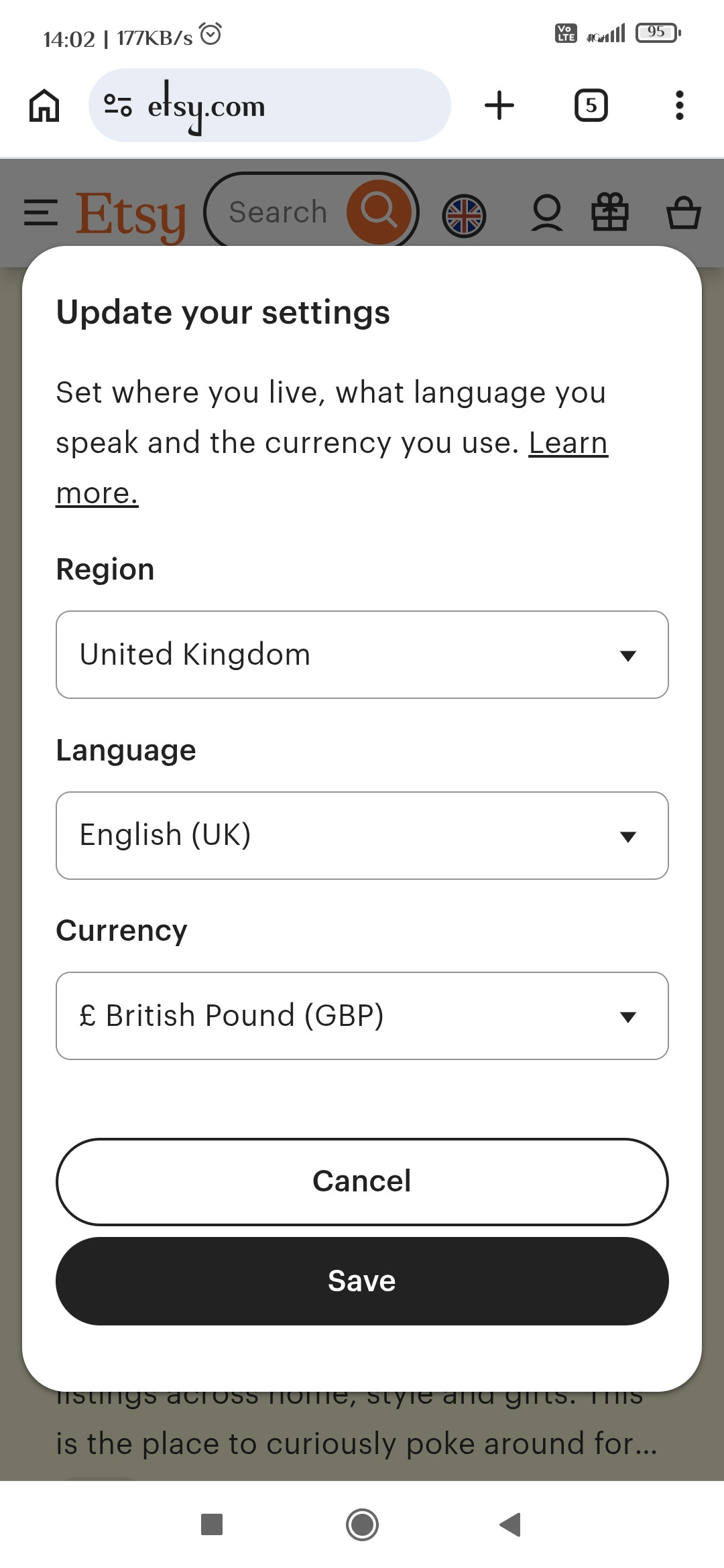The image size is (724, 1568).
Task: Expand the Language dropdown showing English (UK)
Action: (362, 836)
